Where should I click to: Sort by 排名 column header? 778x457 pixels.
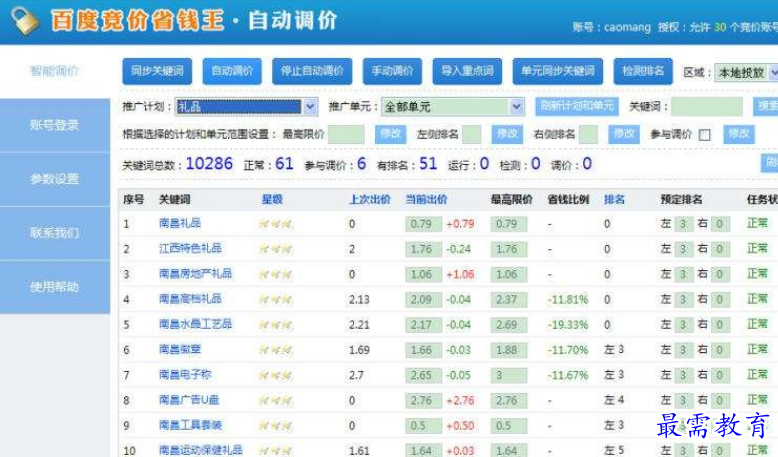click(614, 199)
